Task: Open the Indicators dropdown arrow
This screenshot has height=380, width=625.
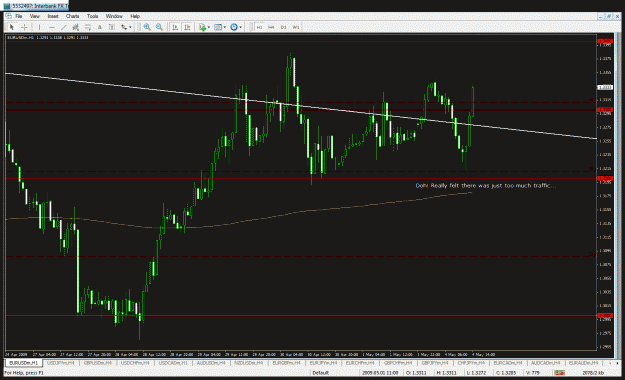Action: (208, 28)
